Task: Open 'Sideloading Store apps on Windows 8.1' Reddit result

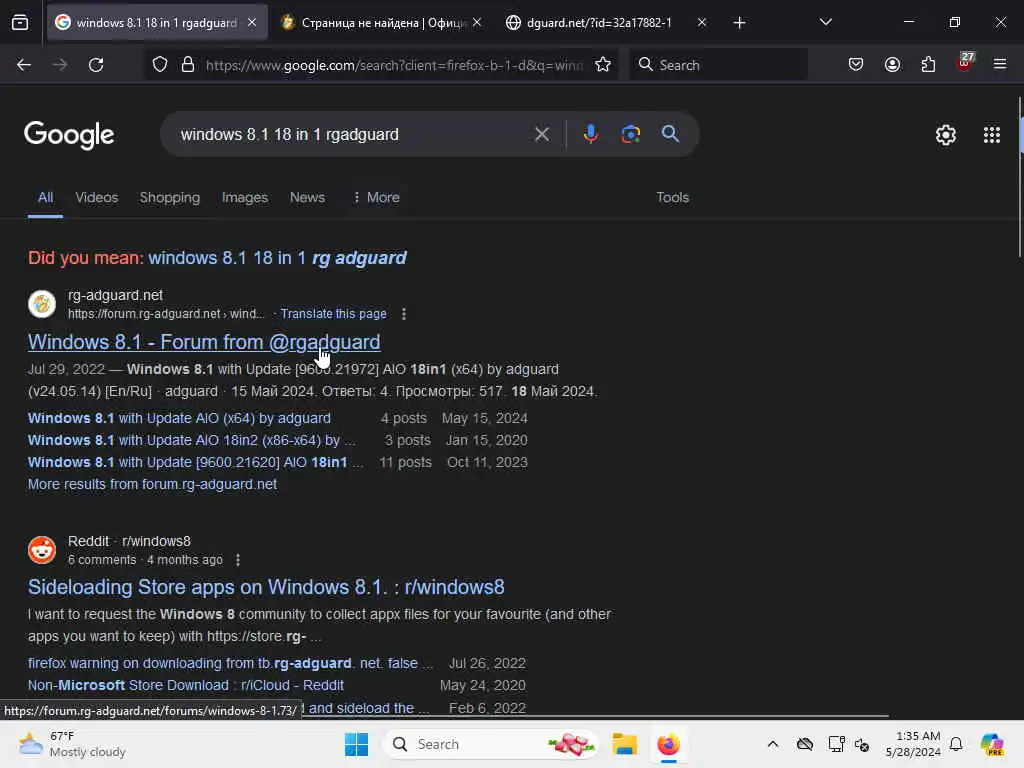Action: click(x=266, y=587)
